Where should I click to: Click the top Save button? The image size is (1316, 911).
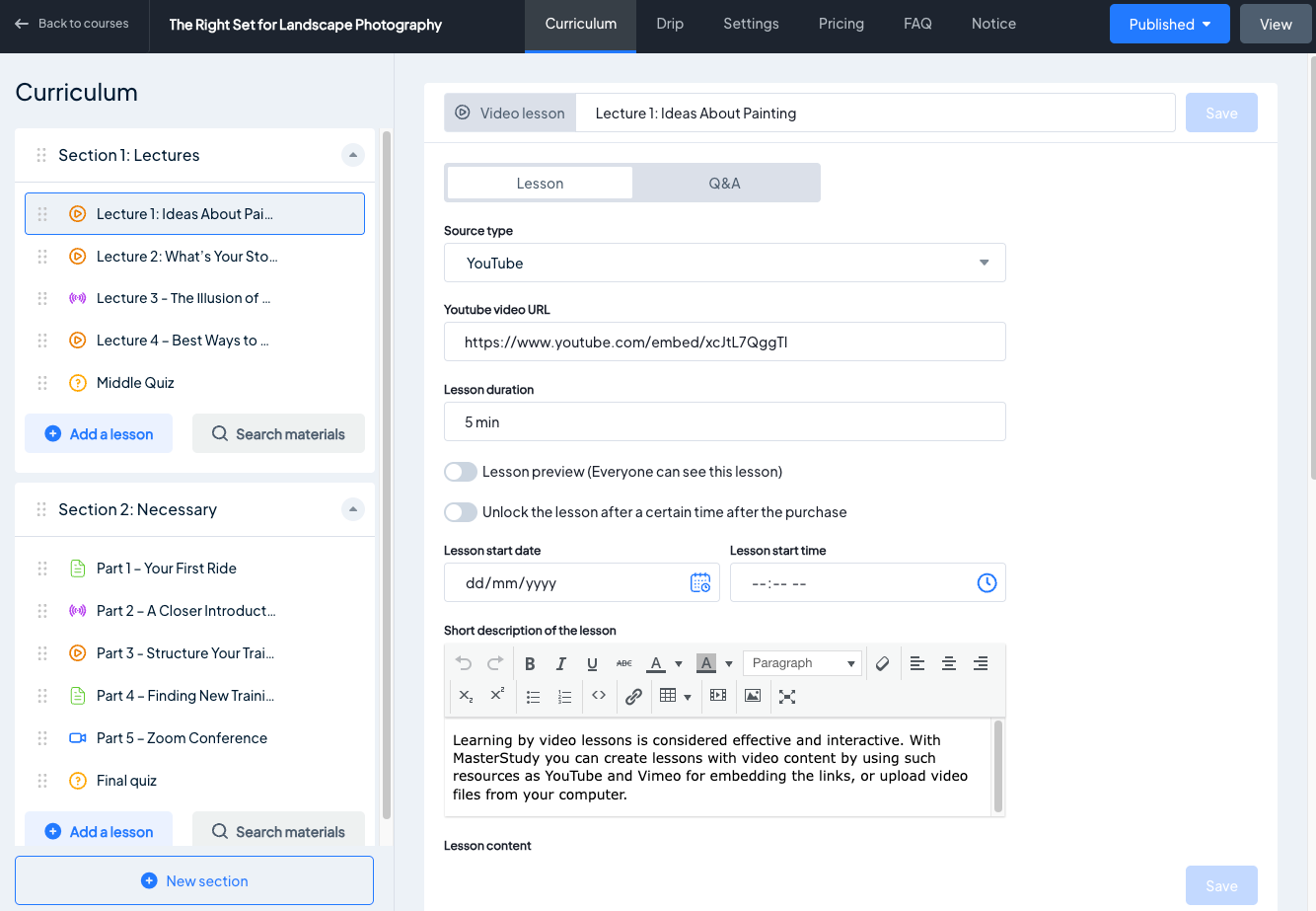(1221, 113)
